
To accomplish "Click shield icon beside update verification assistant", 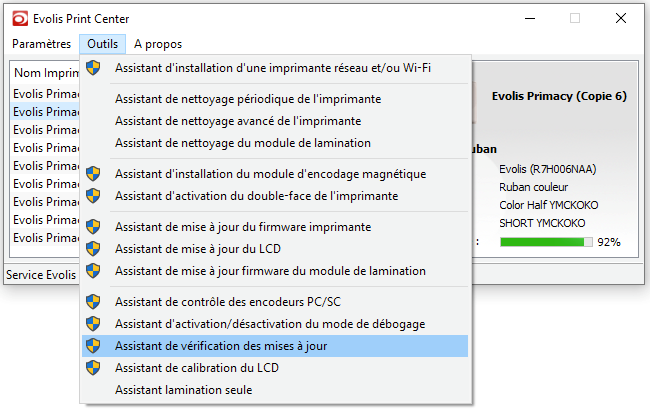I will pos(93,346).
